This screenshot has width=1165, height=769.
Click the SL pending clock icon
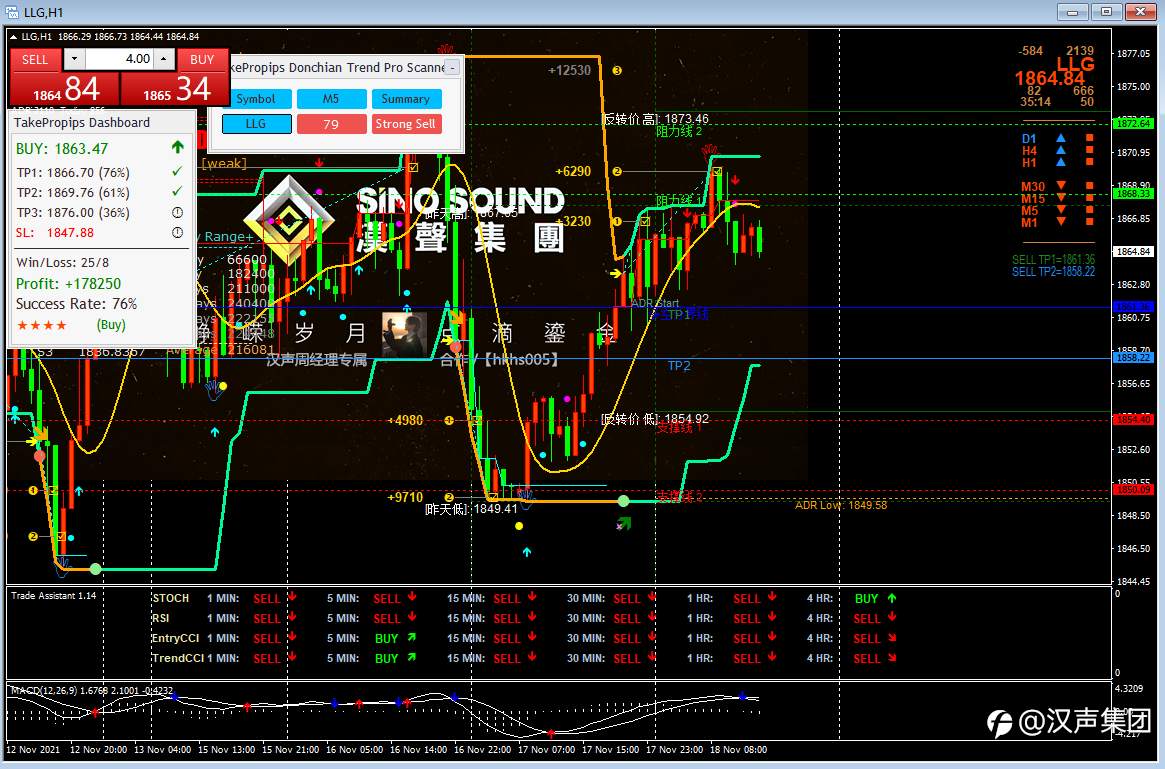178,232
